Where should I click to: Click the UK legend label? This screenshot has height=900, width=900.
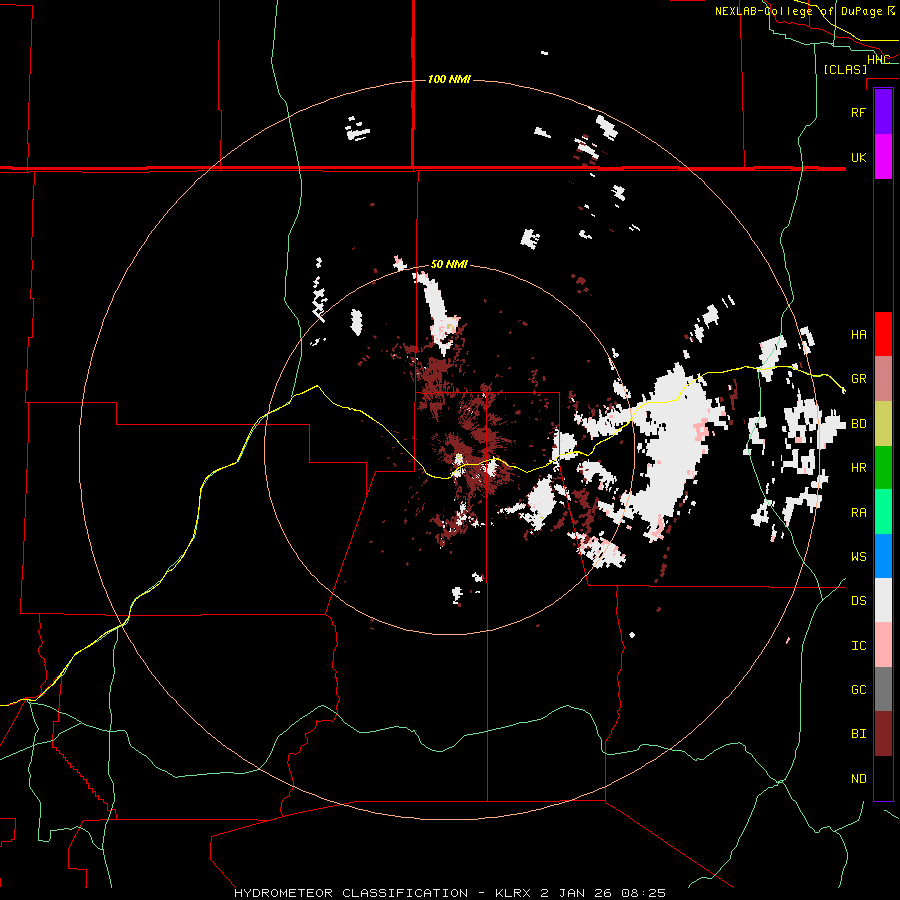click(858, 157)
